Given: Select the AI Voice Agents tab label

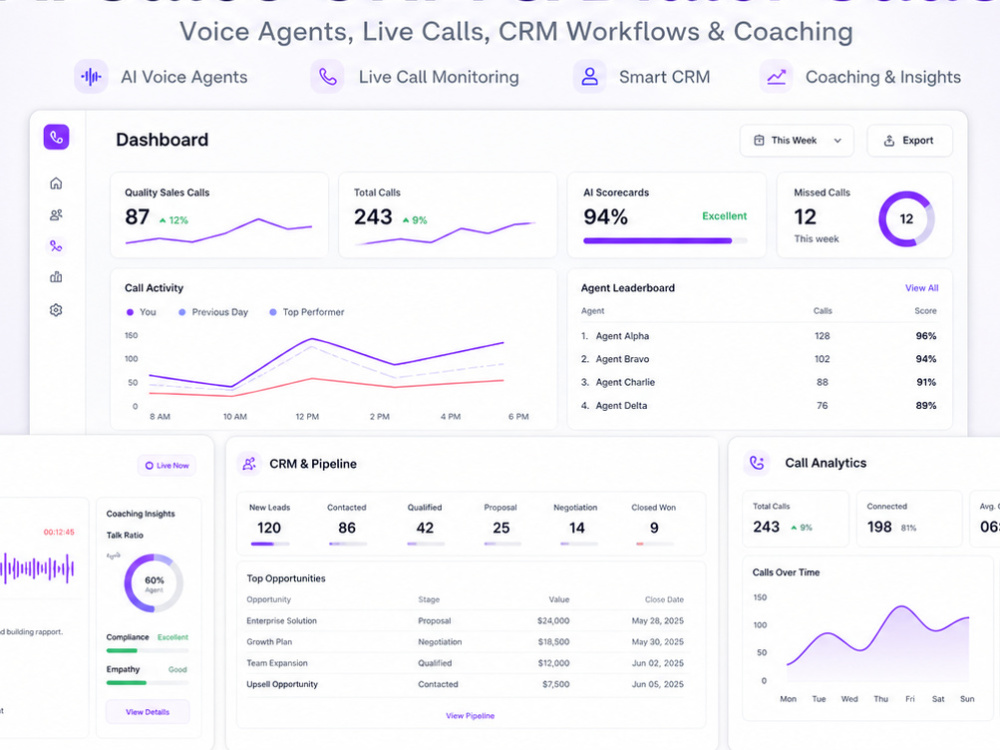Looking at the screenshot, I should point(184,77).
